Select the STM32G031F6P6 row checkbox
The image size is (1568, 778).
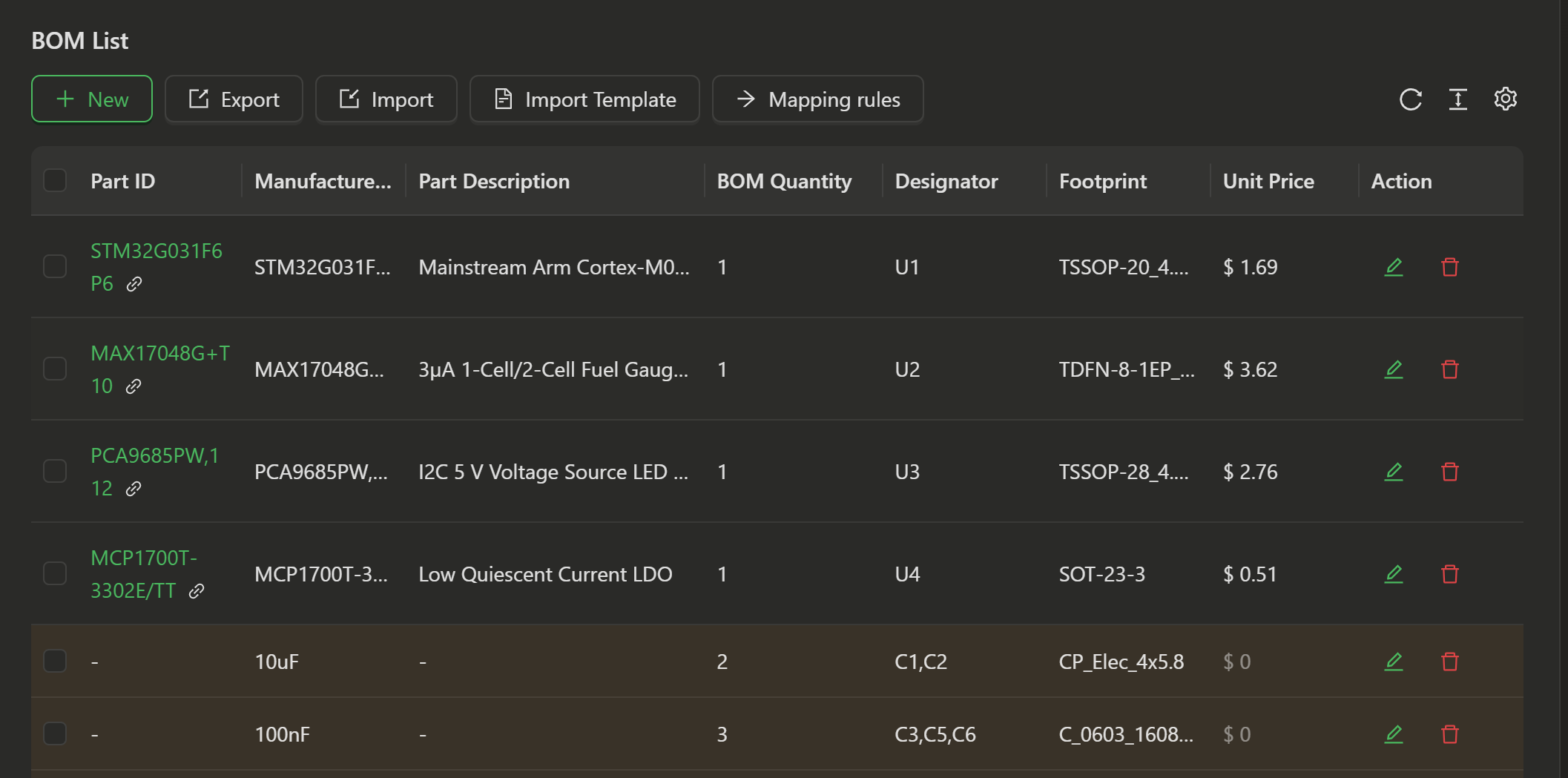(55, 266)
